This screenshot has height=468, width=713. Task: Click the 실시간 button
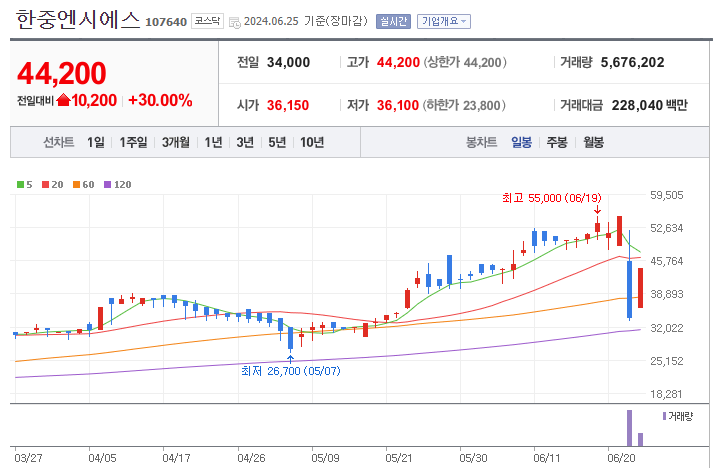(393, 21)
